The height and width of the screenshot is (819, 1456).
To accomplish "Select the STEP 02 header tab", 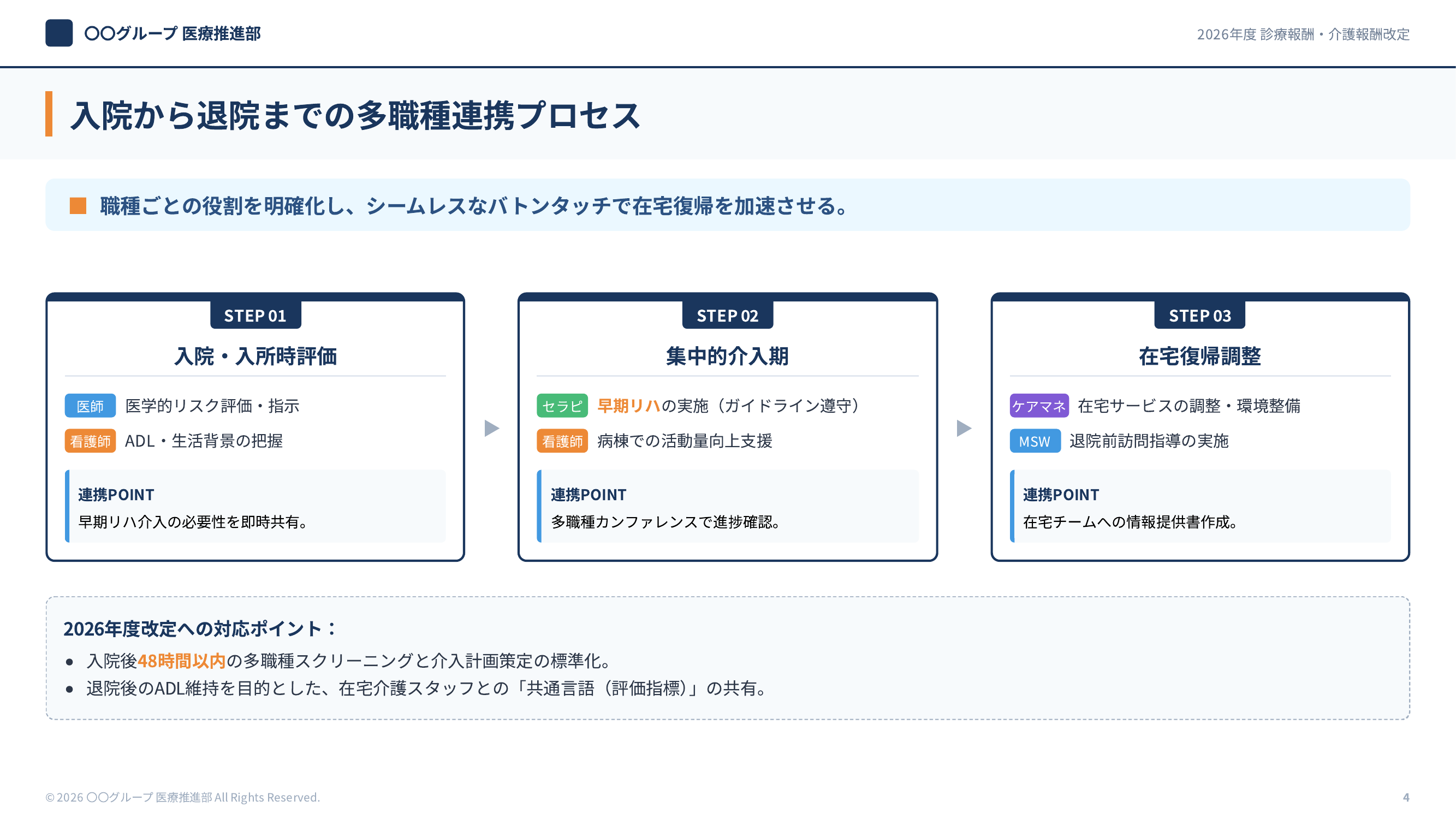I will click(727, 316).
